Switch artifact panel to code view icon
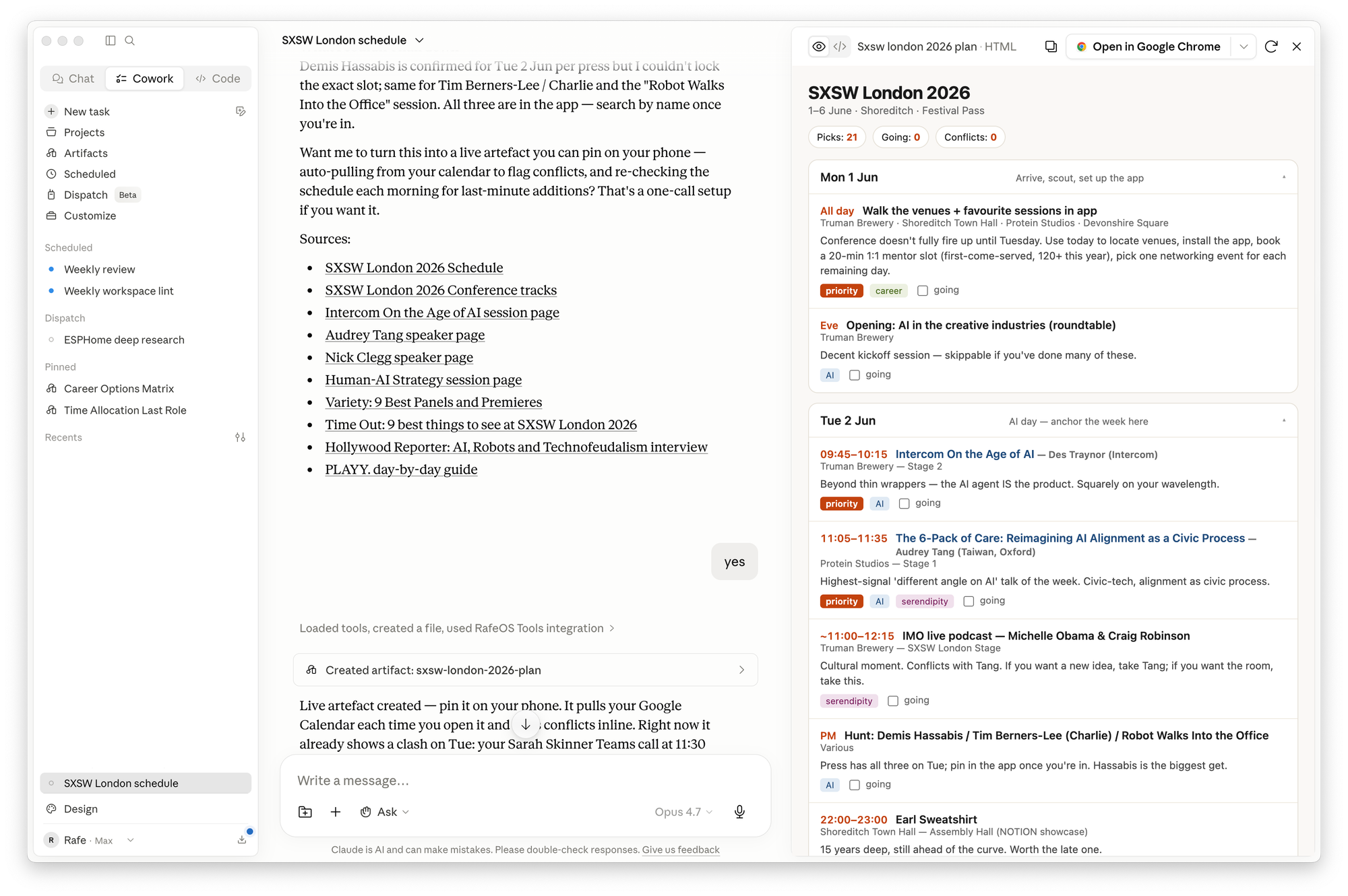Viewport: 1348px width, 896px height. (840, 46)
